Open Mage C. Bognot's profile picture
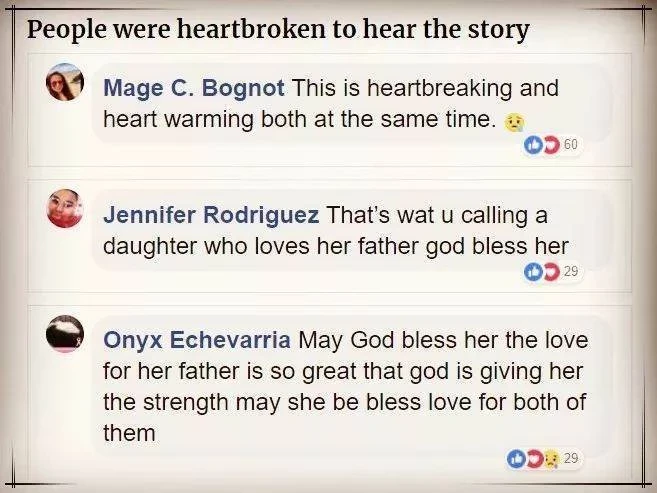 (x=65, y=83)
